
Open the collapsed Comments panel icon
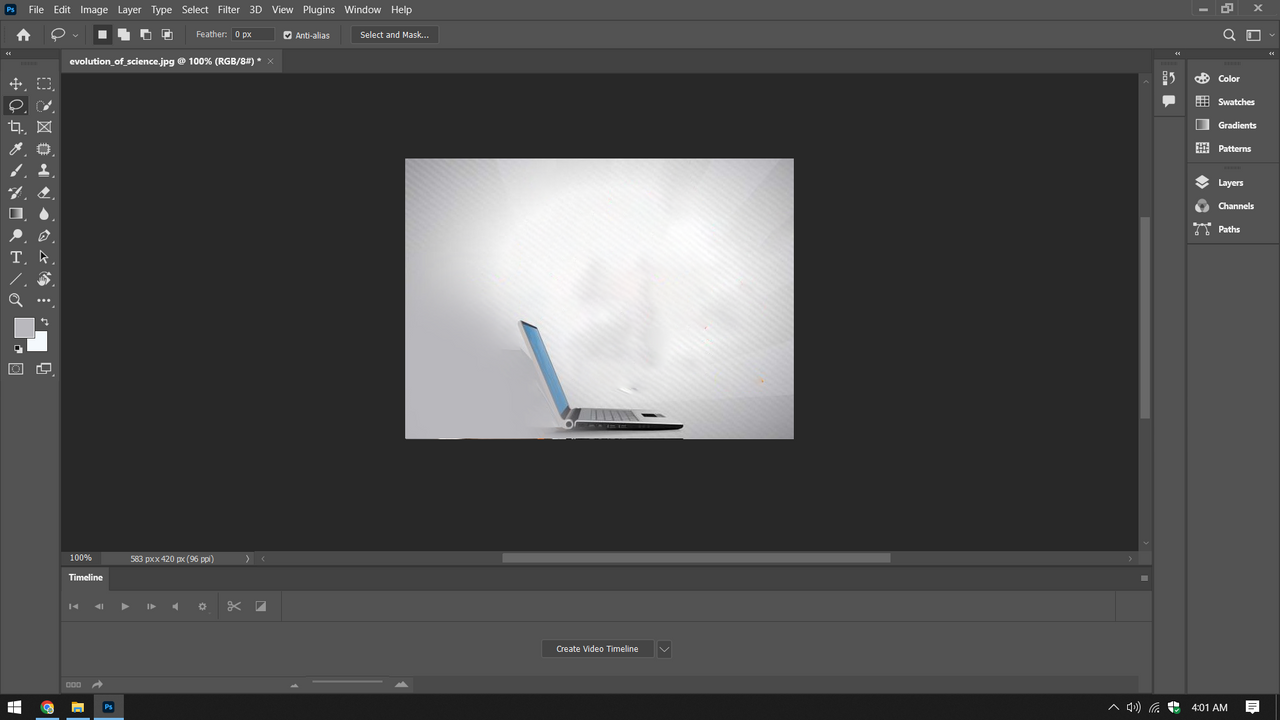1168,101
